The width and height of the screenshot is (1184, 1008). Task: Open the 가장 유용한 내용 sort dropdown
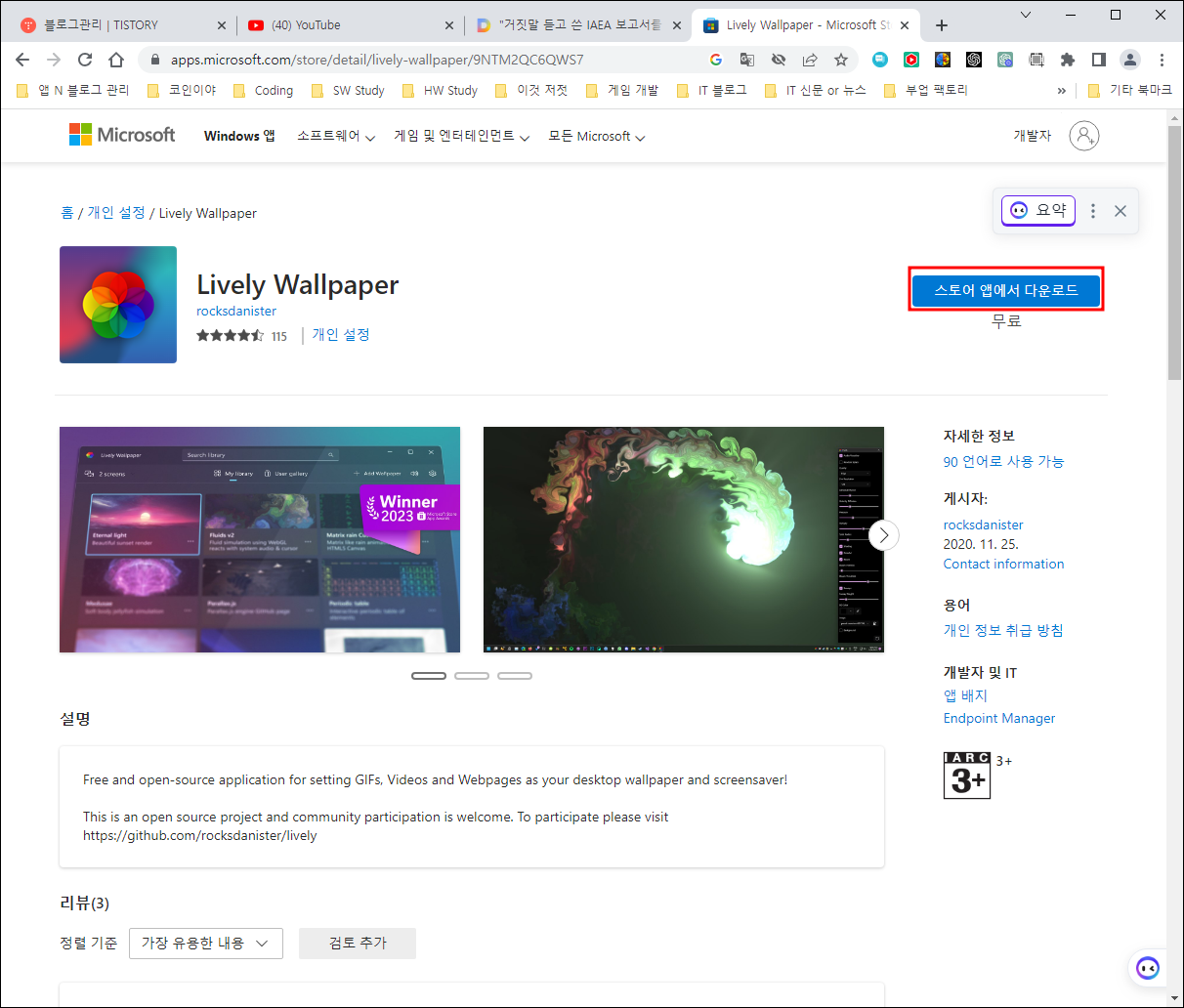tap(206, 944)
